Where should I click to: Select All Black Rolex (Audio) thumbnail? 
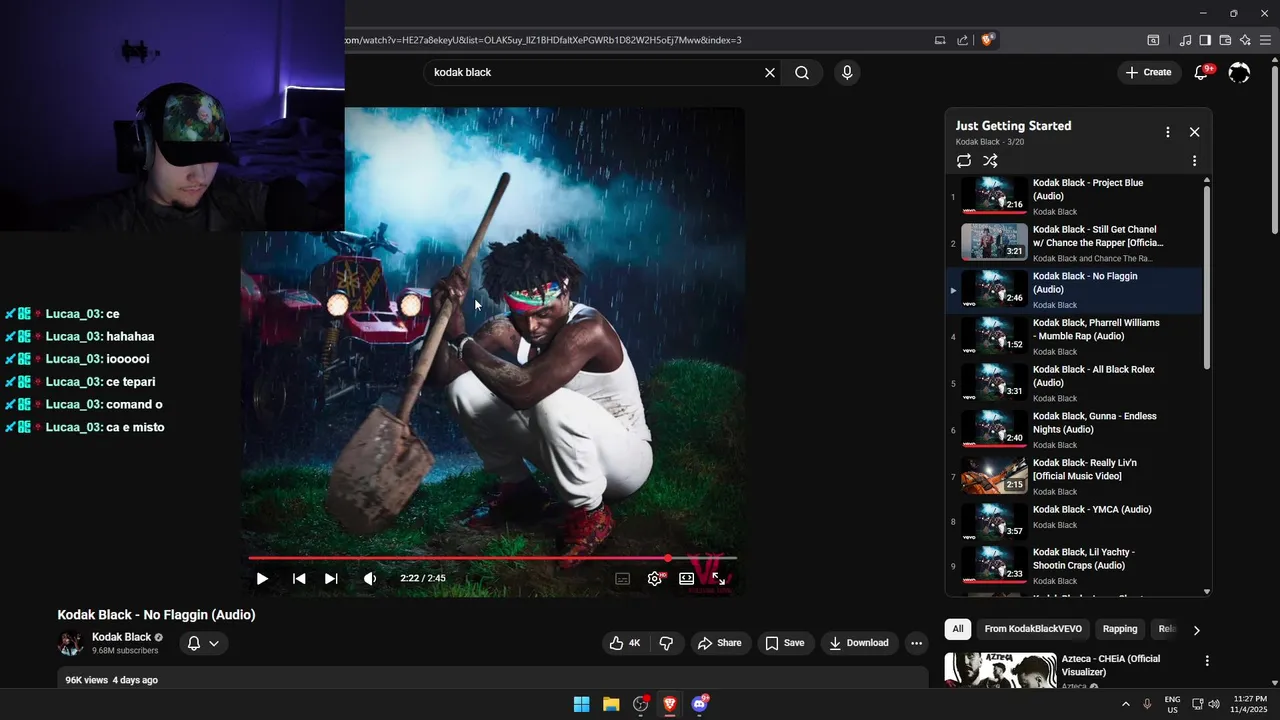[994, 383]
